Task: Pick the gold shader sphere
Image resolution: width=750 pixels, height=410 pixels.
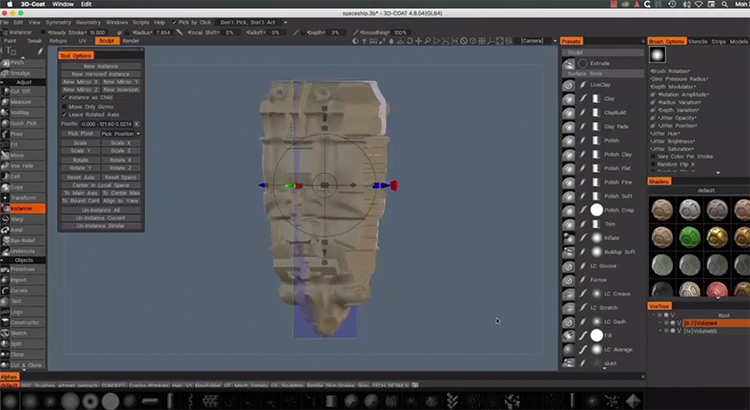Action: 717,236
